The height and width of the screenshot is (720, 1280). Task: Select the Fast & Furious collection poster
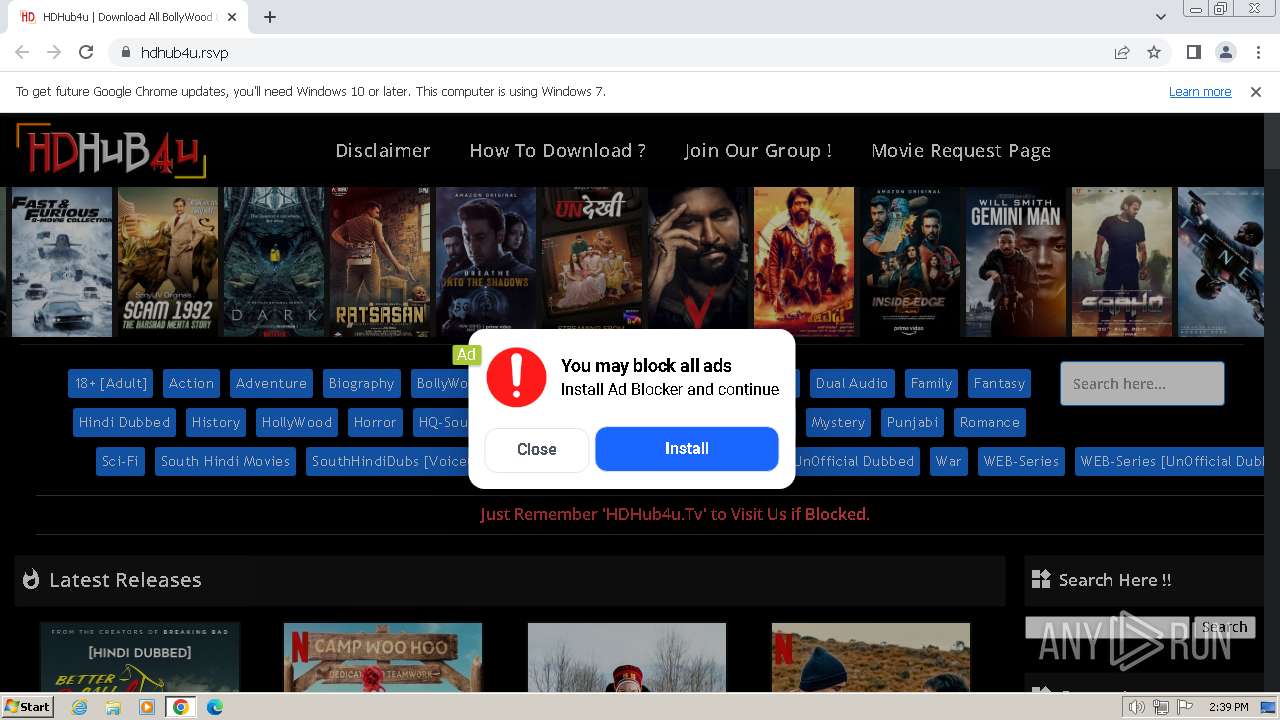[x=62, y=262]
